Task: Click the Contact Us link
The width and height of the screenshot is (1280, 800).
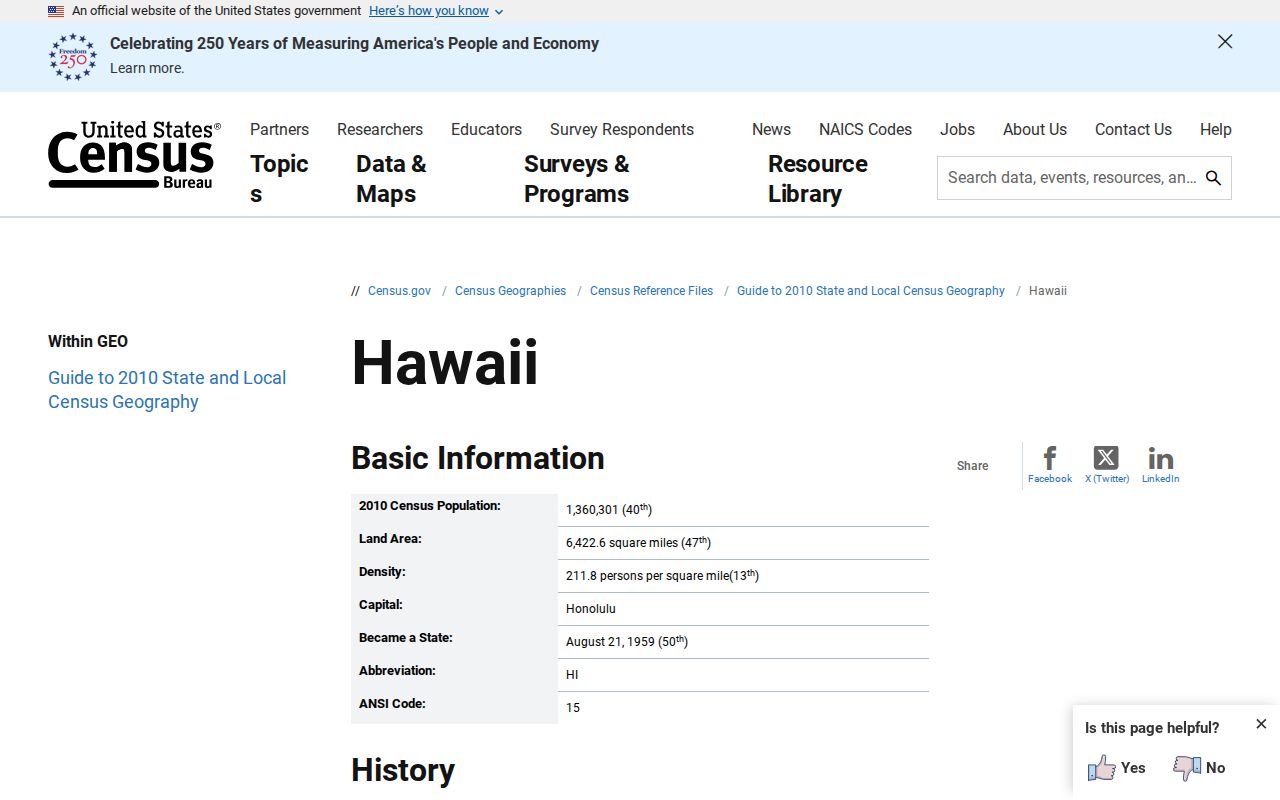Action: point(1133,129)
